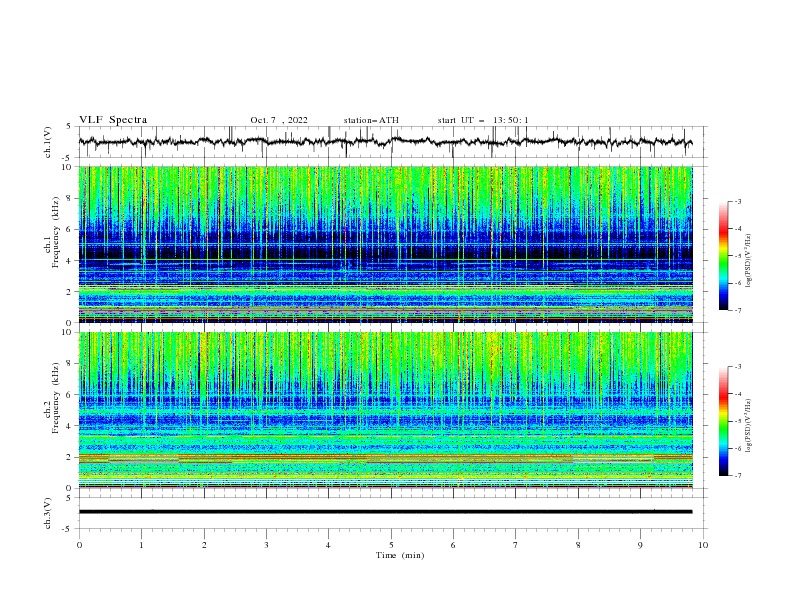Click time axis tick label "3"
Image resolution: width=792 pixels, height=612 pixels.
266,545
